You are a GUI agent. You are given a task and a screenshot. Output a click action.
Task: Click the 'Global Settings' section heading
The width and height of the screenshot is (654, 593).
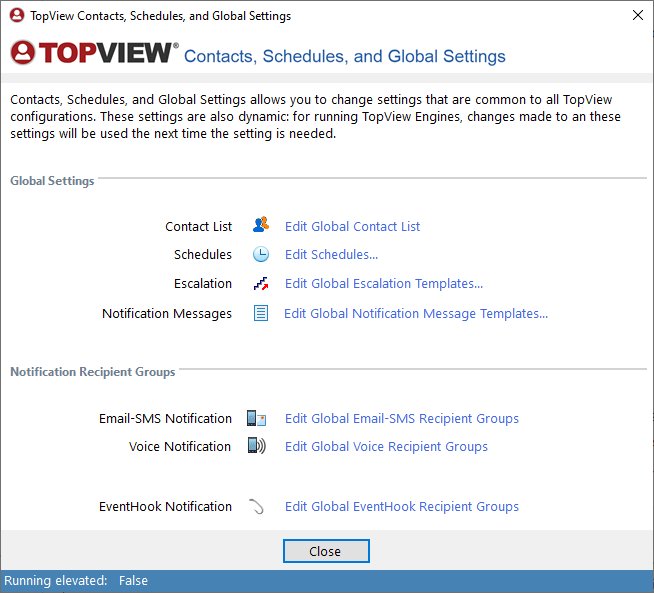pyautogui.click(x=52, y=181)
